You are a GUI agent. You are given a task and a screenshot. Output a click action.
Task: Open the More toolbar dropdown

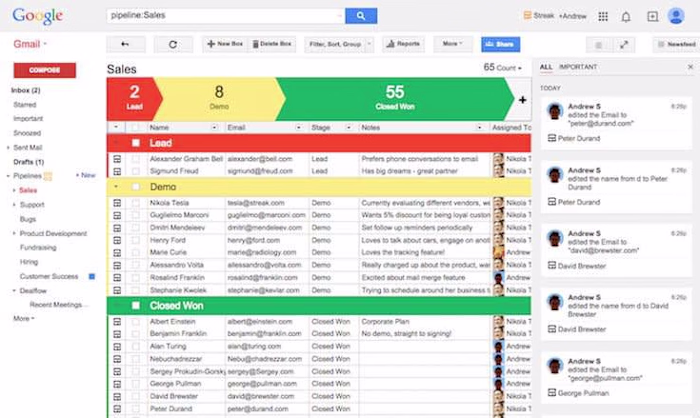453,44
